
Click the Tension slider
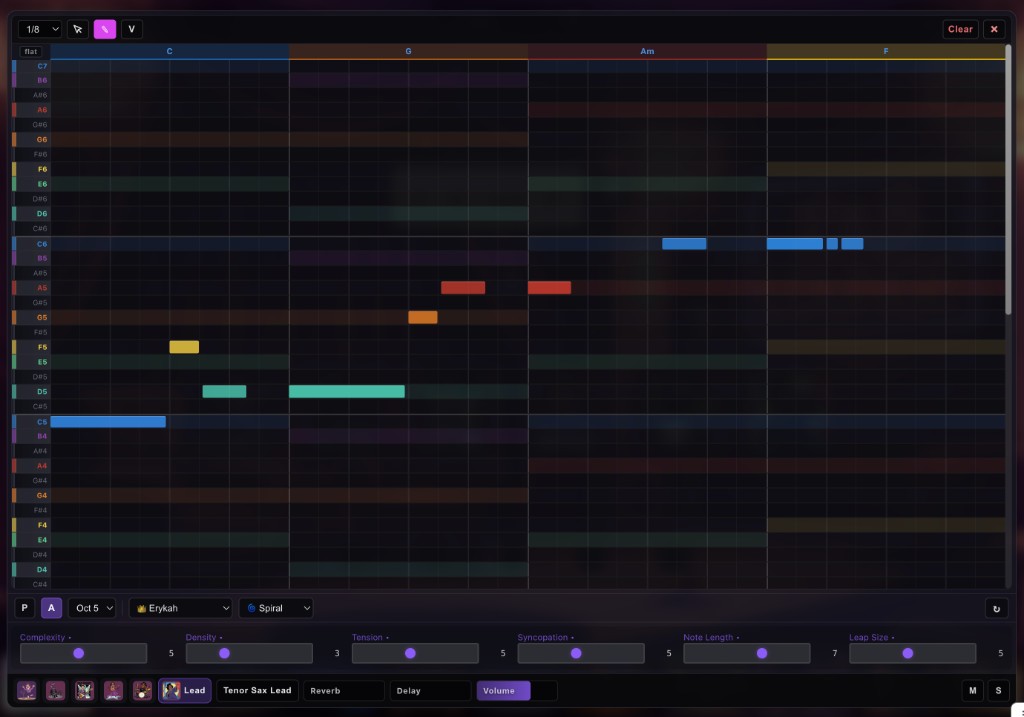pyautogui.click(x=415, y=653)
